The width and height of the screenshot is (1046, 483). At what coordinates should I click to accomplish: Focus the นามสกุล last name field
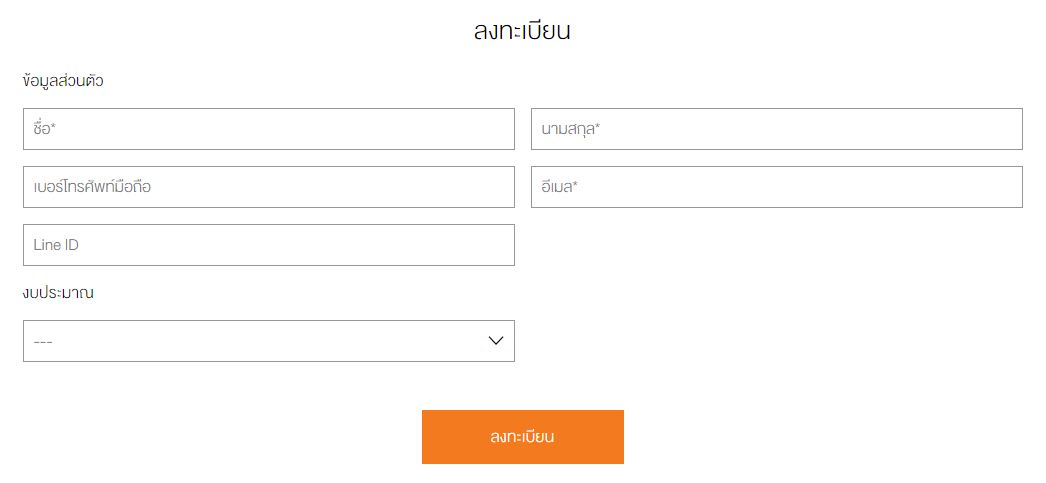(x=776, y=129)
